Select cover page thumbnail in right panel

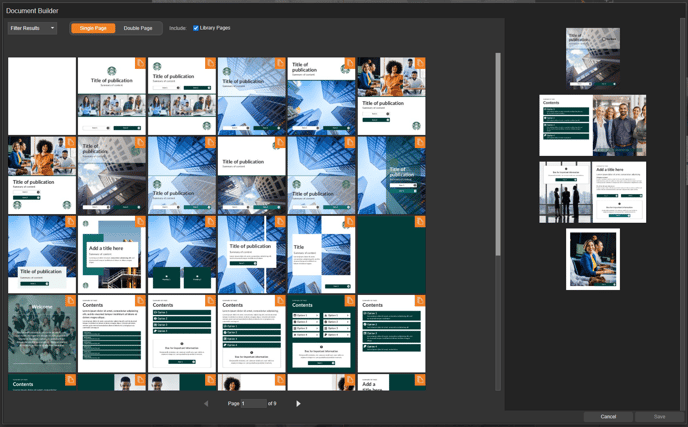click(593, 56)
